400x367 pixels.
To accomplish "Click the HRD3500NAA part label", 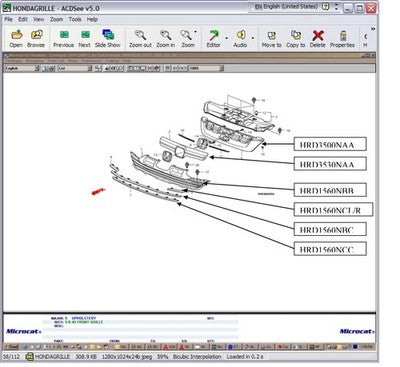I will pyautogui.click(x=330, y=144).
